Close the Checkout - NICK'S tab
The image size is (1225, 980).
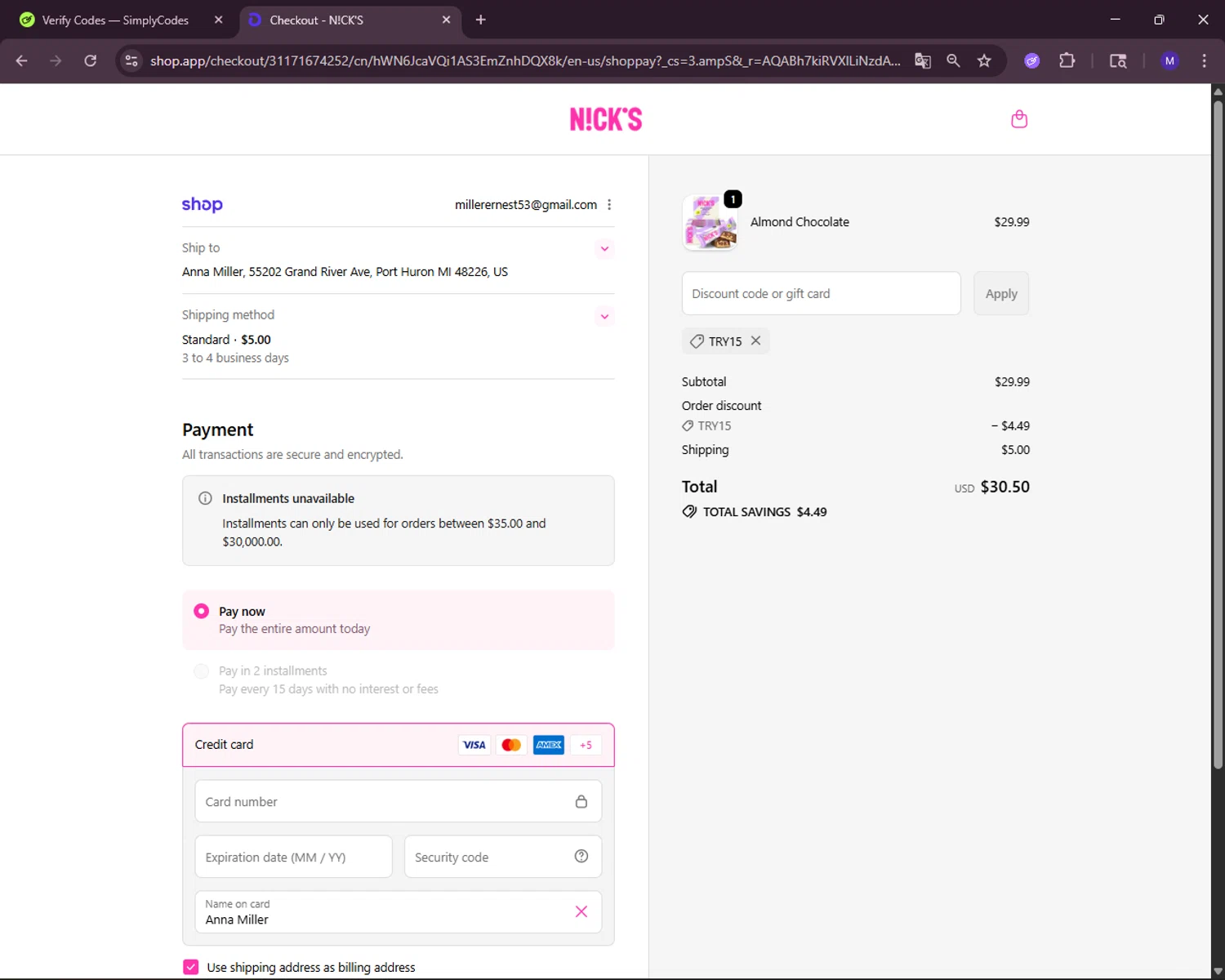point(446,20)
